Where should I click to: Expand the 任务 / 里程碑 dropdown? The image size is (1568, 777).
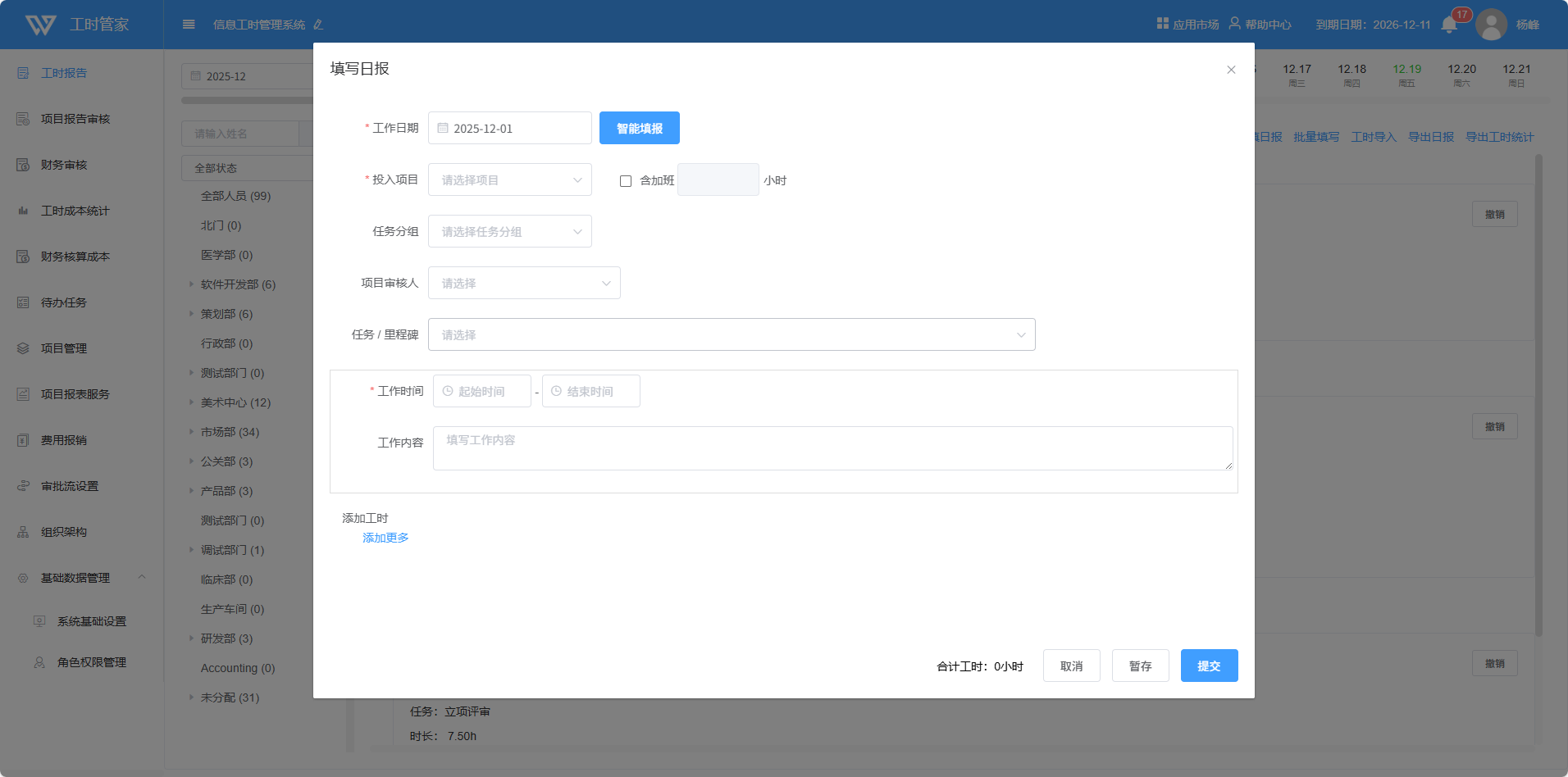(x=731, y=335)
